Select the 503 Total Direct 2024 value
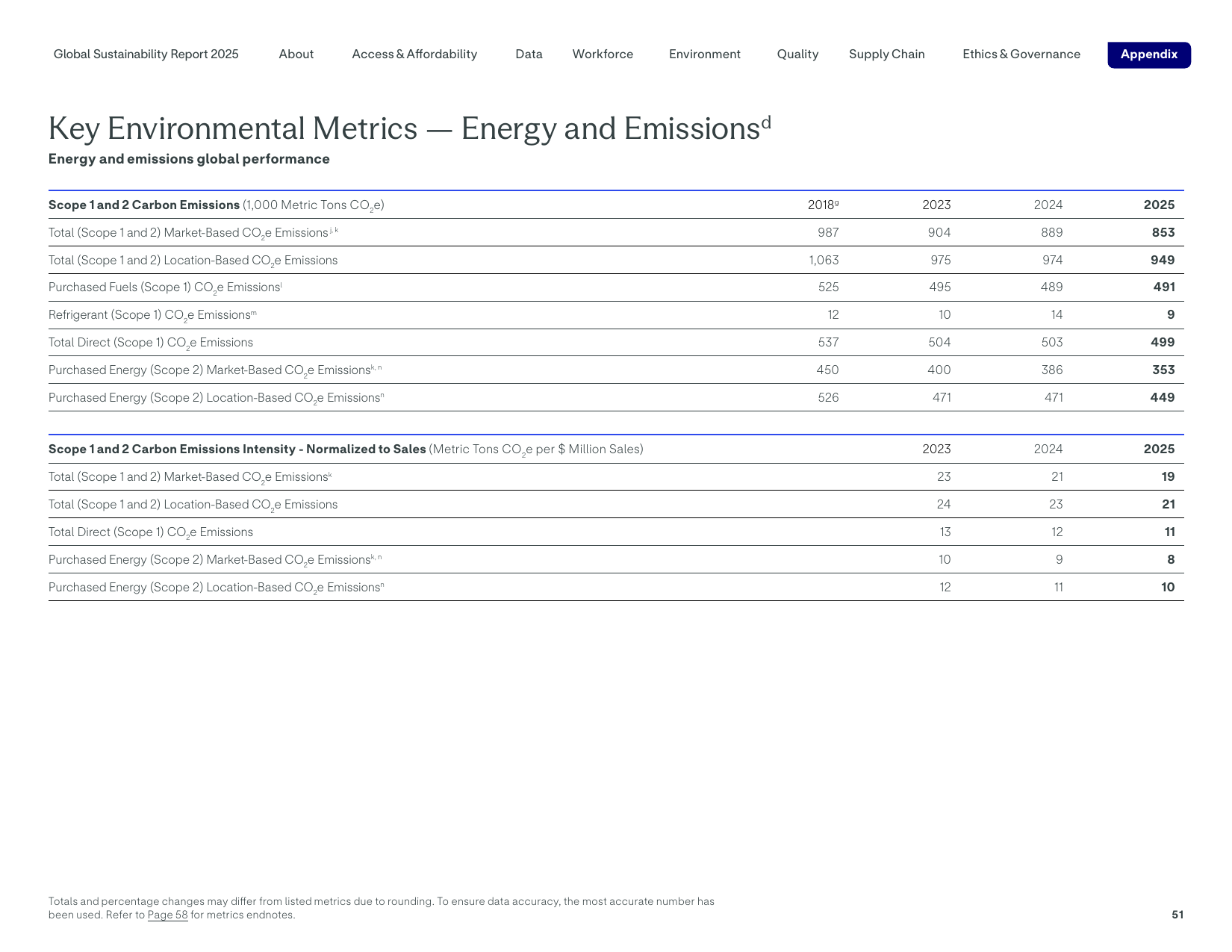This screenshot has height=952, width=1232. (1051, 343)
